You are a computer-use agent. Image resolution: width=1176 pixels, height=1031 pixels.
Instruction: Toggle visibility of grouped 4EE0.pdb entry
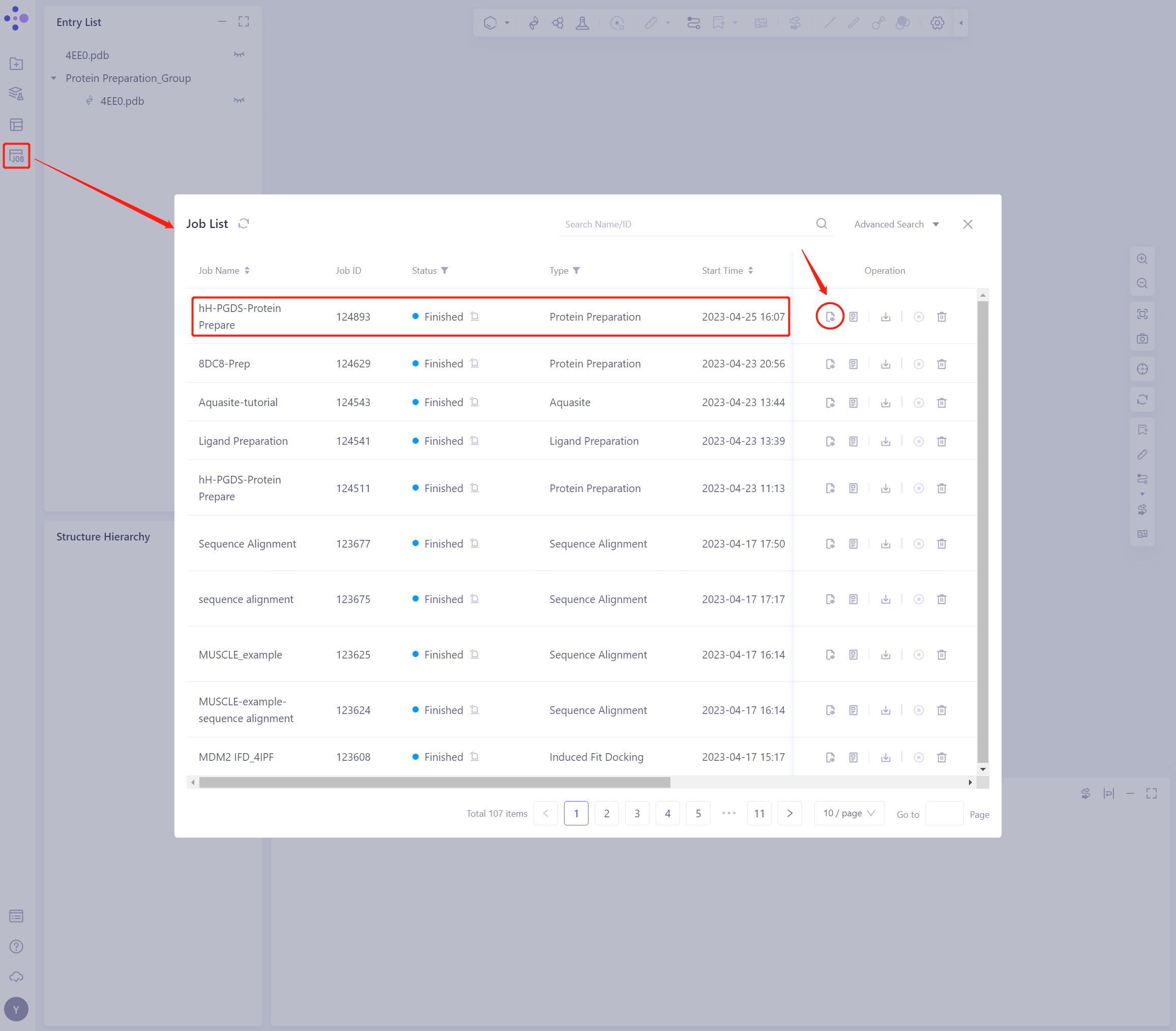coord(239,101)
